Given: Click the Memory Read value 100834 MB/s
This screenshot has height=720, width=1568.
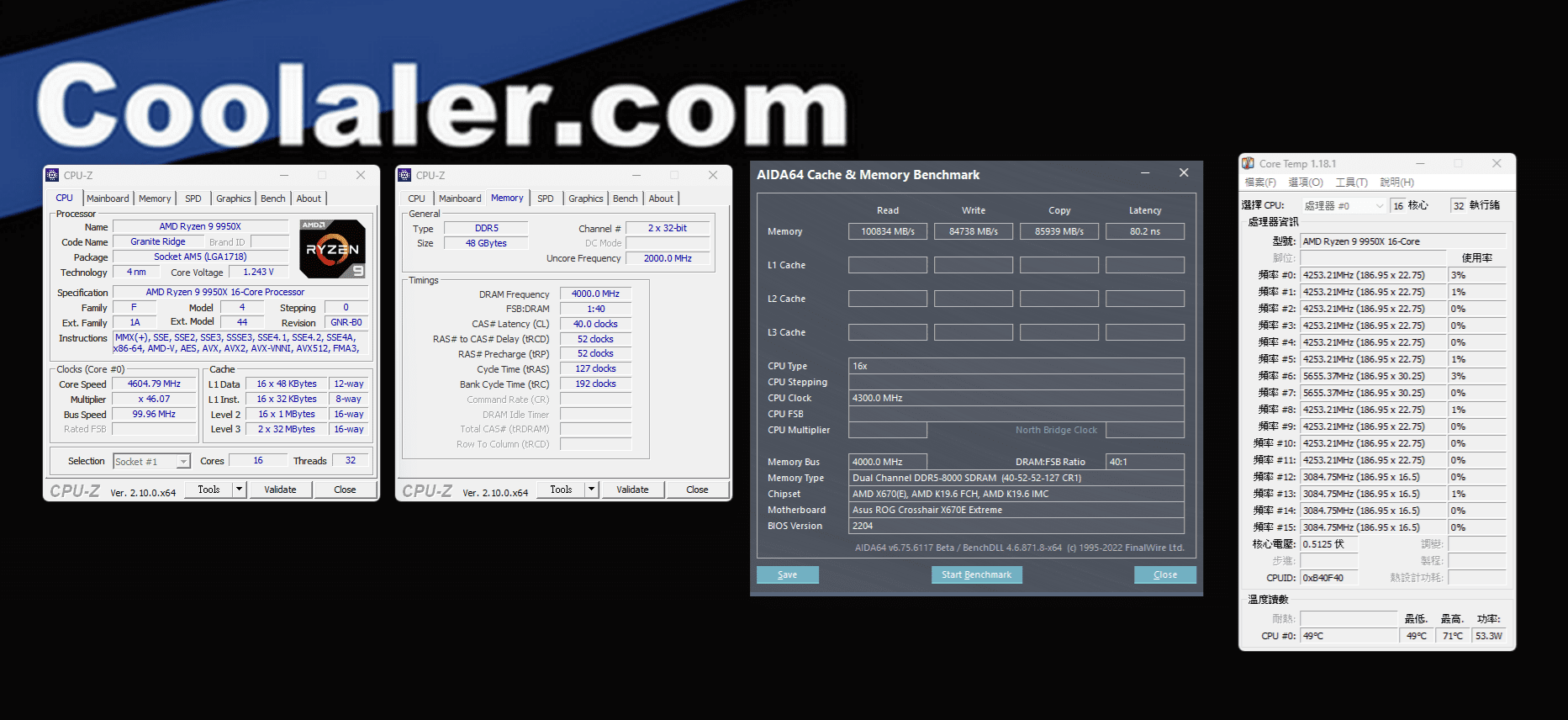Looking at the screenshot, I should (x=888, y=231).
